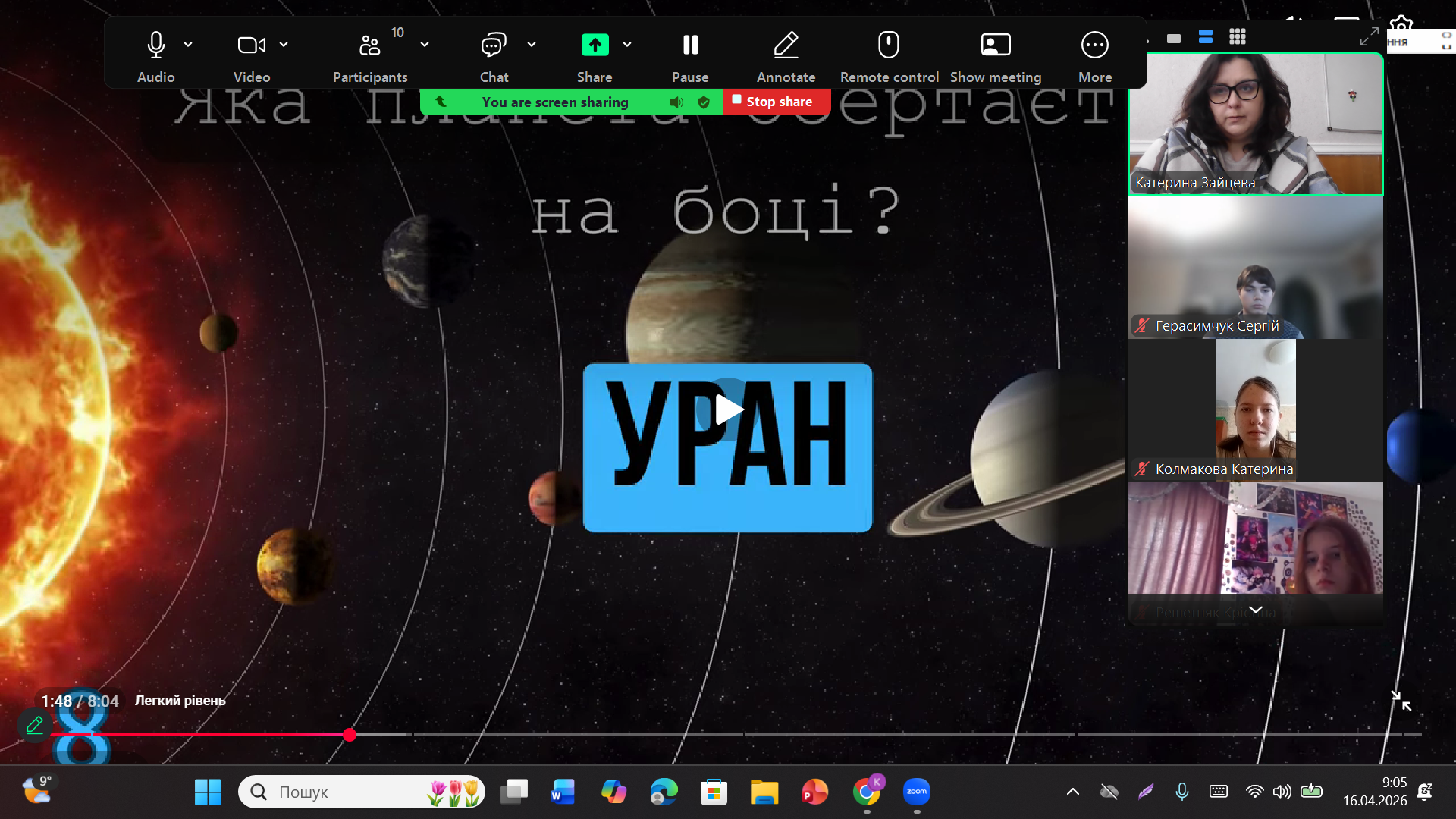Image resolution: width=1456 pixels, height=819 pixels.
Task: Show hidden system tray icons
Action: pos(1072,792)
